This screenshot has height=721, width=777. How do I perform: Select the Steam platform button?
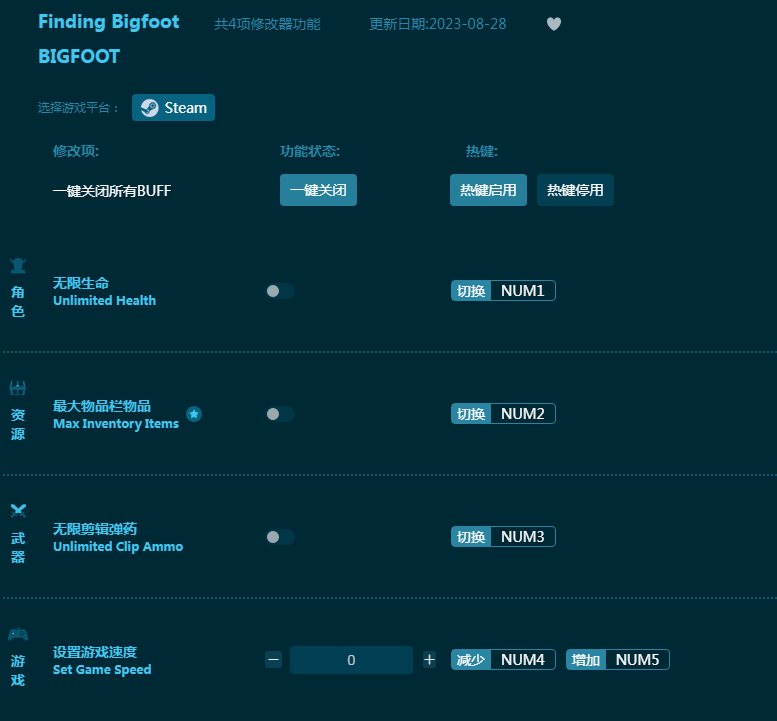click(173, 108)
